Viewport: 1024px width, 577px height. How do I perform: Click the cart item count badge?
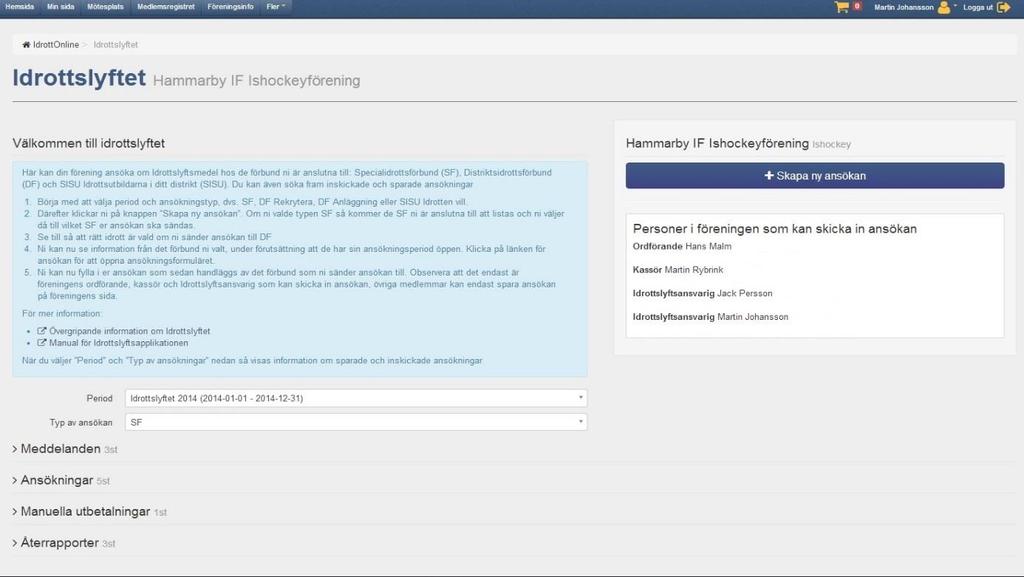coord(857,6)
